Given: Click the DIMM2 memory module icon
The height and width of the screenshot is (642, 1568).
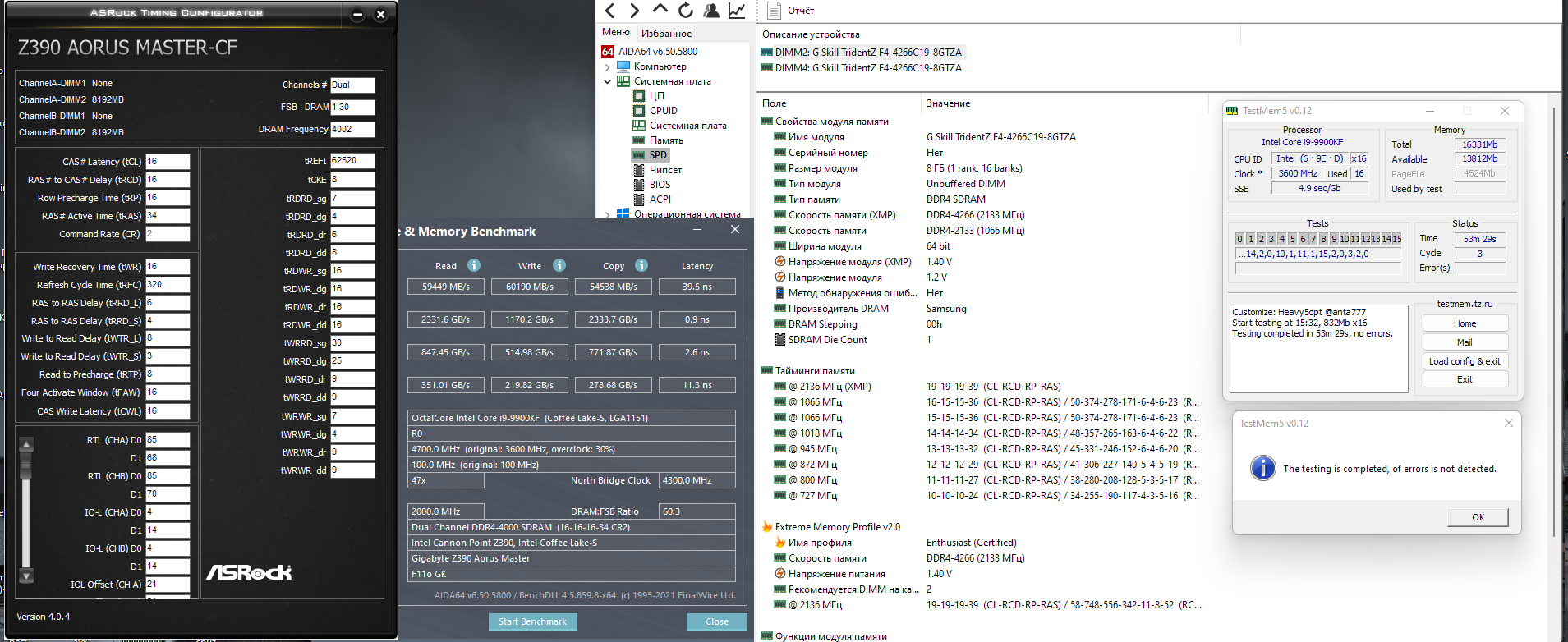Looking at the screenshot, I should click(767, 53).
